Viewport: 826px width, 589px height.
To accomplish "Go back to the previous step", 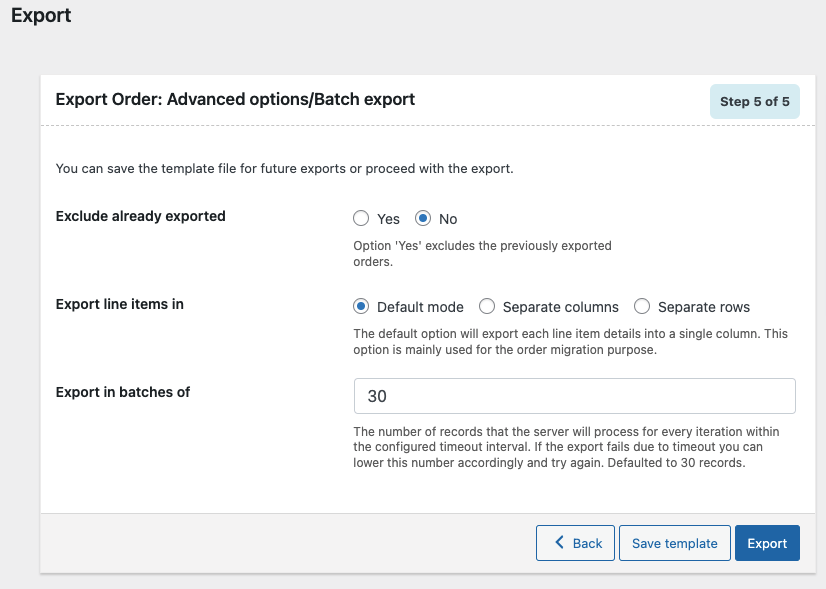I will coord(575,543).
